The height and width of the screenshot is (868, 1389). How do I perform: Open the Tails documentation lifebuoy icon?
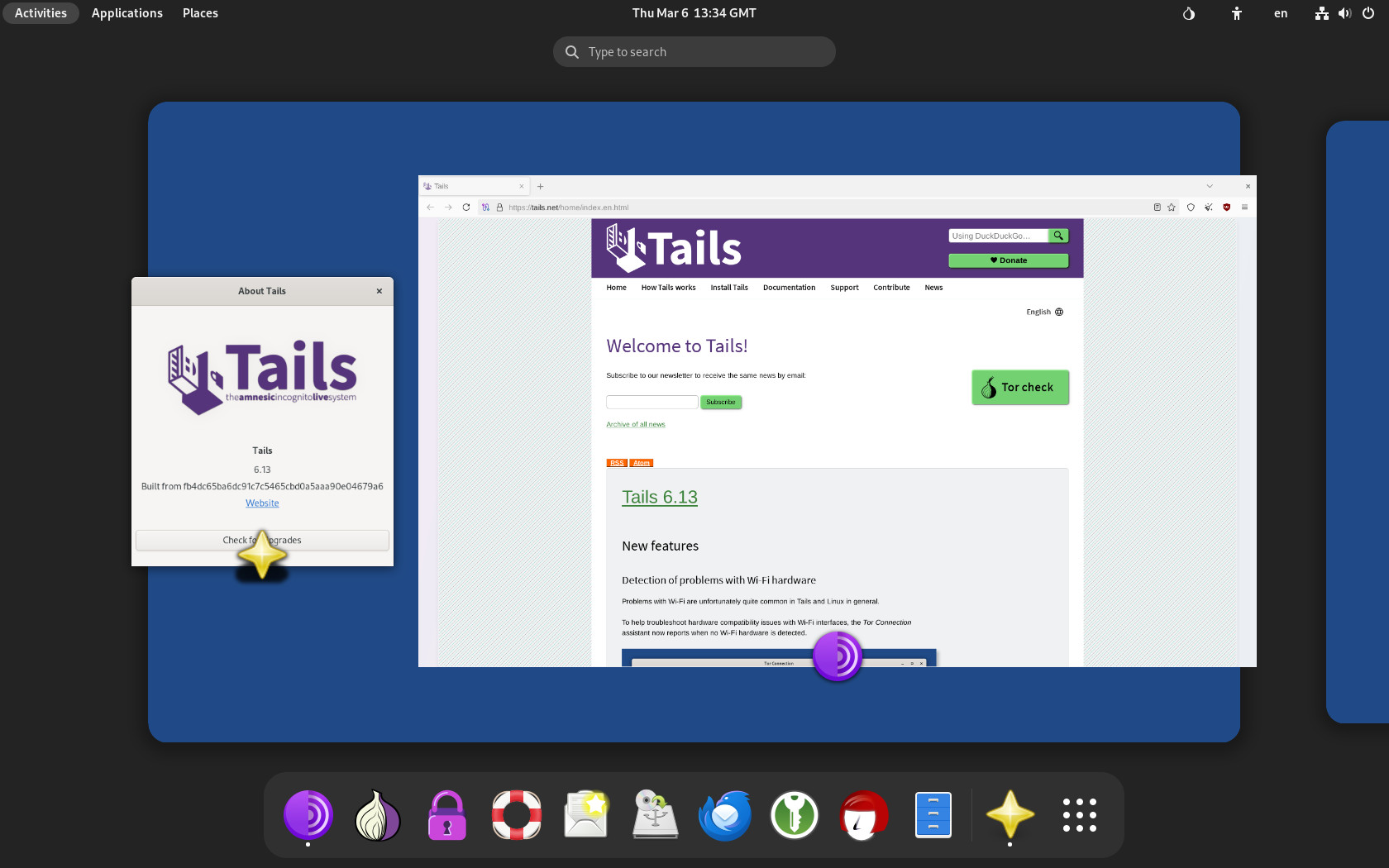pos(517,815)
